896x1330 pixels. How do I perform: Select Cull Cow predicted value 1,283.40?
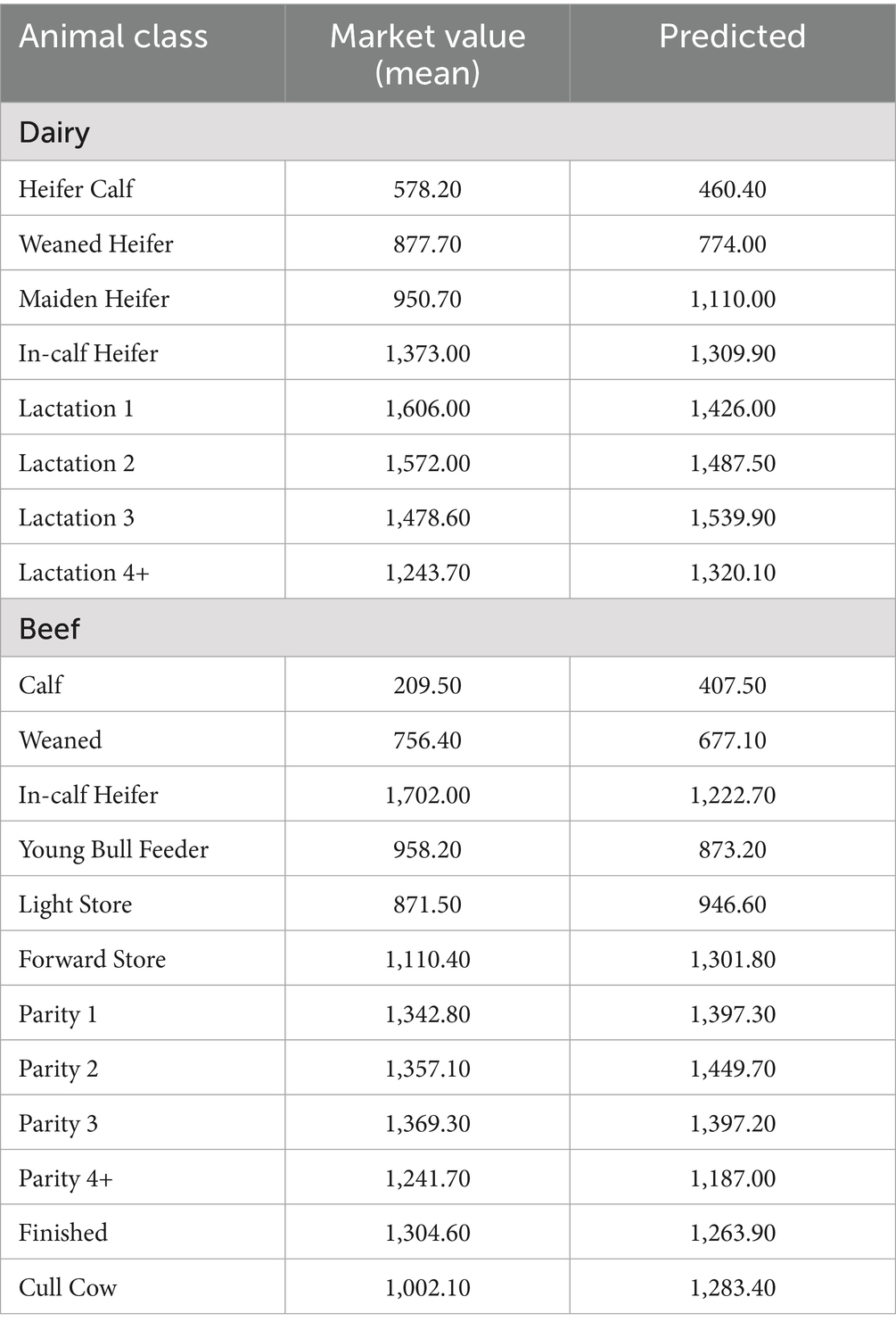(x=732, y=1287)
